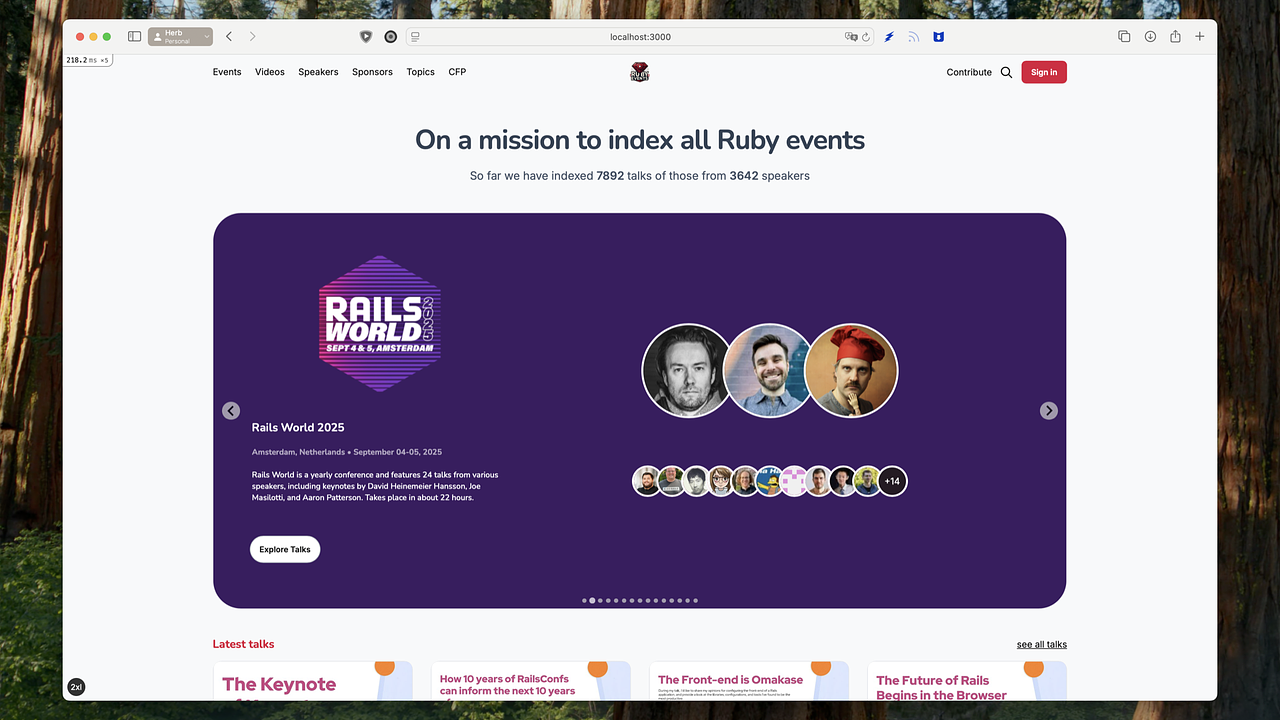Click the +14 more speakers bubble
Viewport: 1280px width, 720px height.
click(x=892, y=481)
